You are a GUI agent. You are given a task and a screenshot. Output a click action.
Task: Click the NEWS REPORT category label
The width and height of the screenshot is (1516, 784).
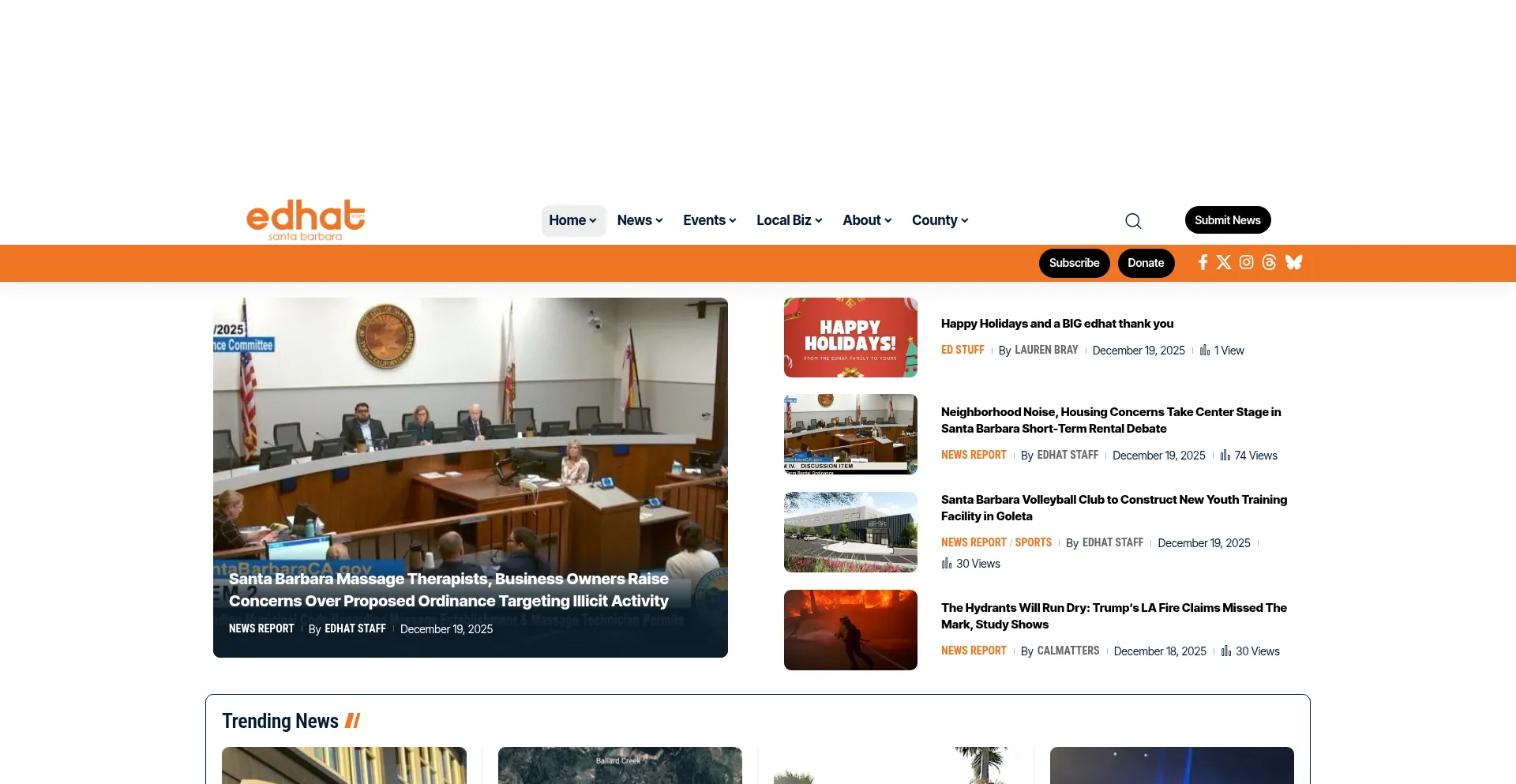261,628
